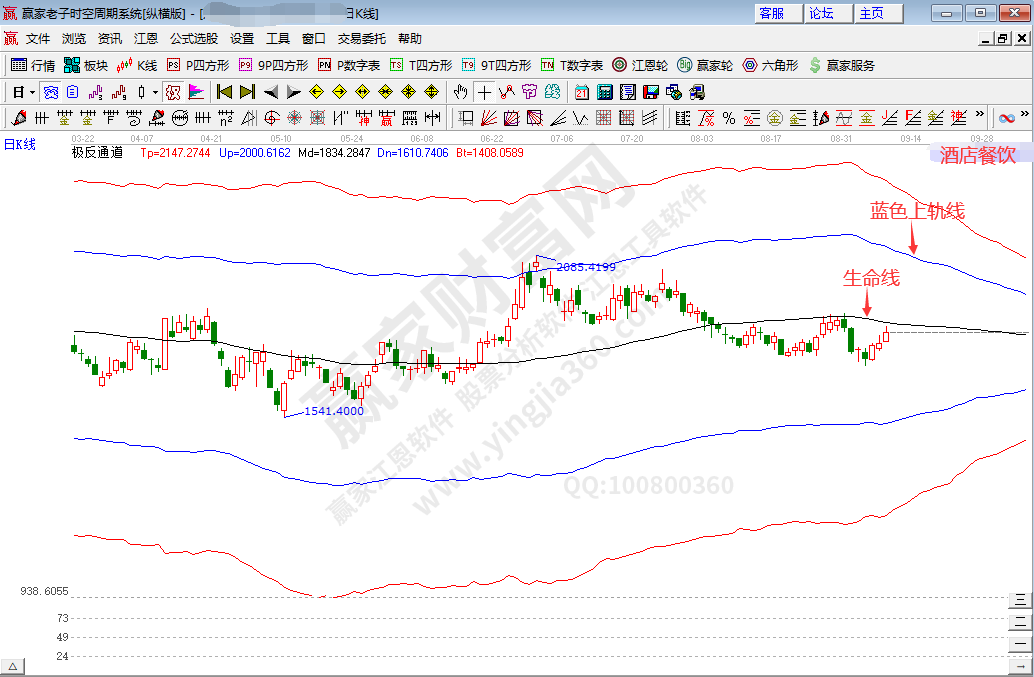Open the 江恩轮 (Gann wheel) tool
The height and width of the screenshot is (677, 1034).
[640, 65]
